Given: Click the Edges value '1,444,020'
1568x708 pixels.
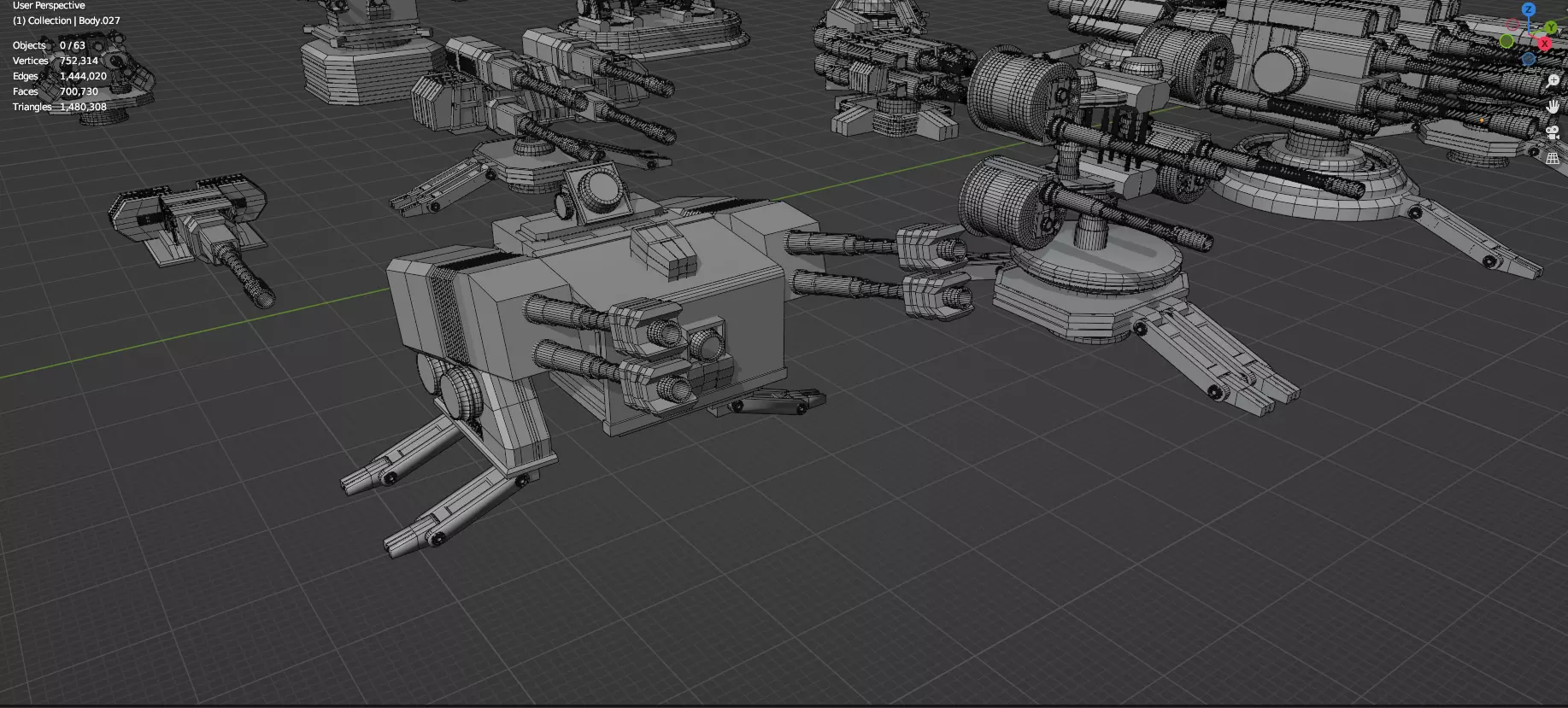Looking at the screenshot, I should click(83, 76).
